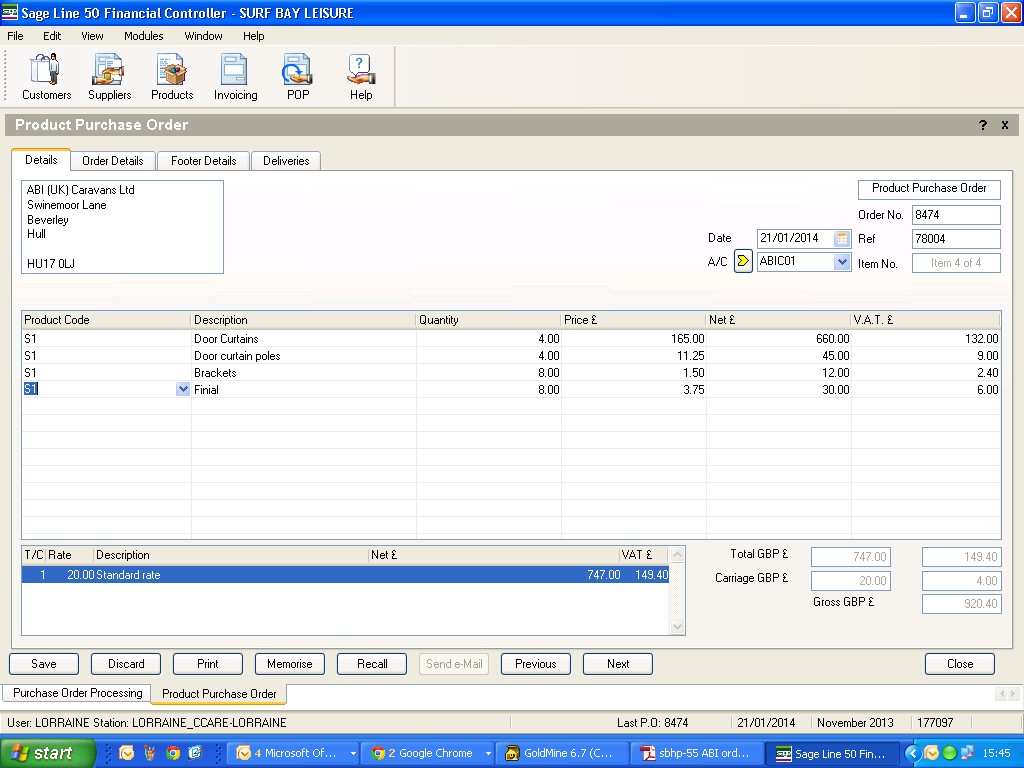1024x768 pixels.
Task: Expand the A/C ABIC01 dropdown
Action: [842, 262]
